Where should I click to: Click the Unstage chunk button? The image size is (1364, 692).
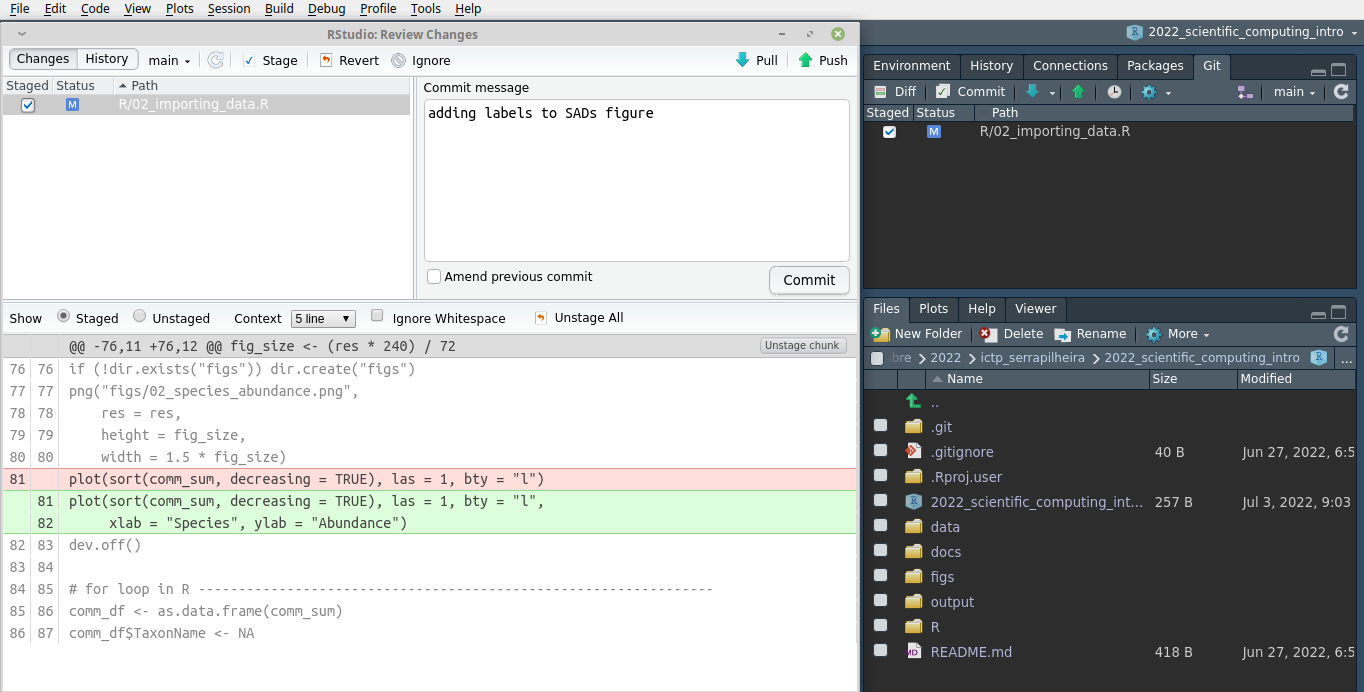coord(802,346)
